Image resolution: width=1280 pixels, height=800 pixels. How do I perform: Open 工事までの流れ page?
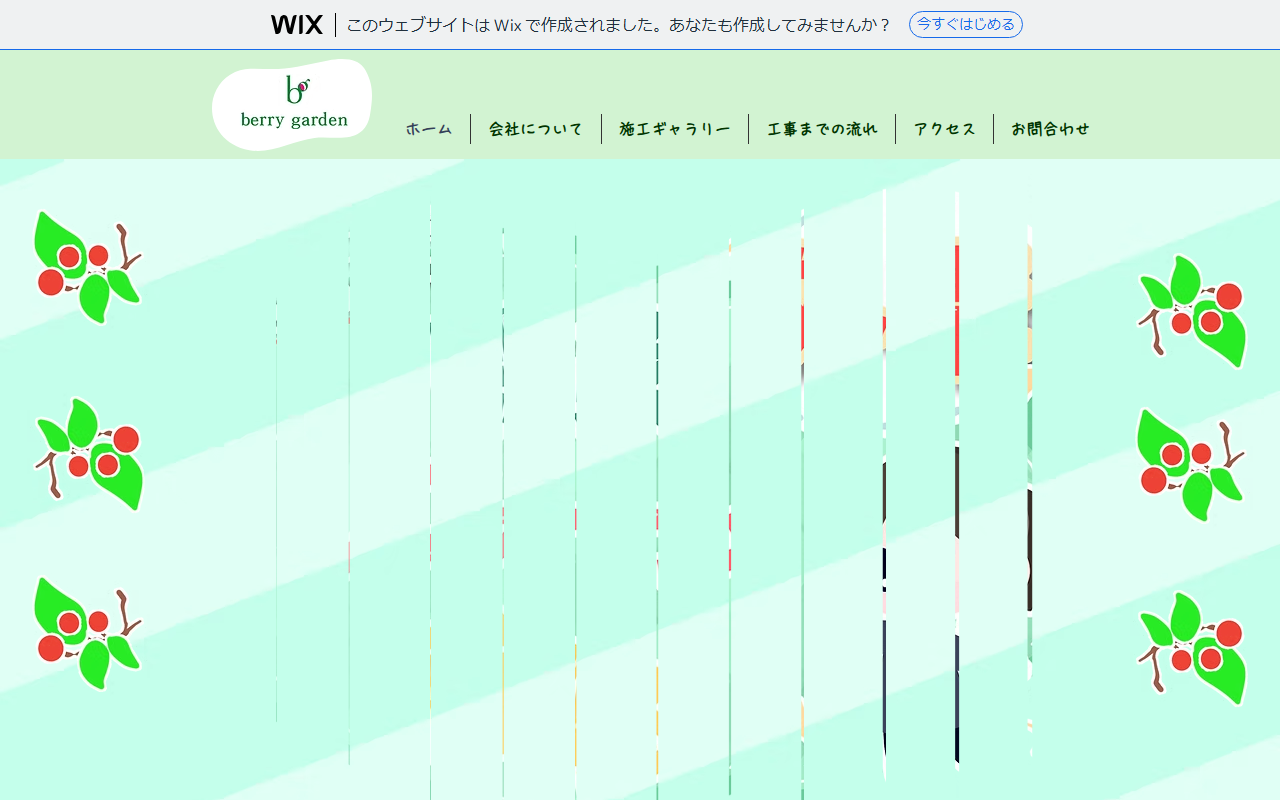(x=822, y=129)
